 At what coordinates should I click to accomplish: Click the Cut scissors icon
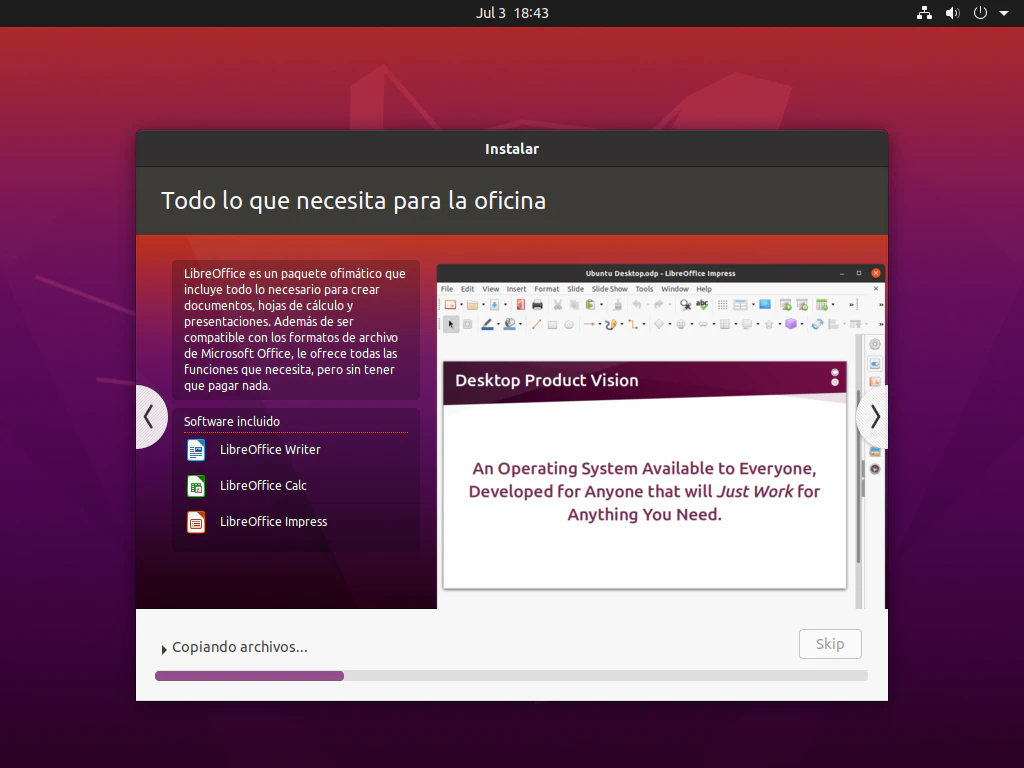tap(558, 305)
